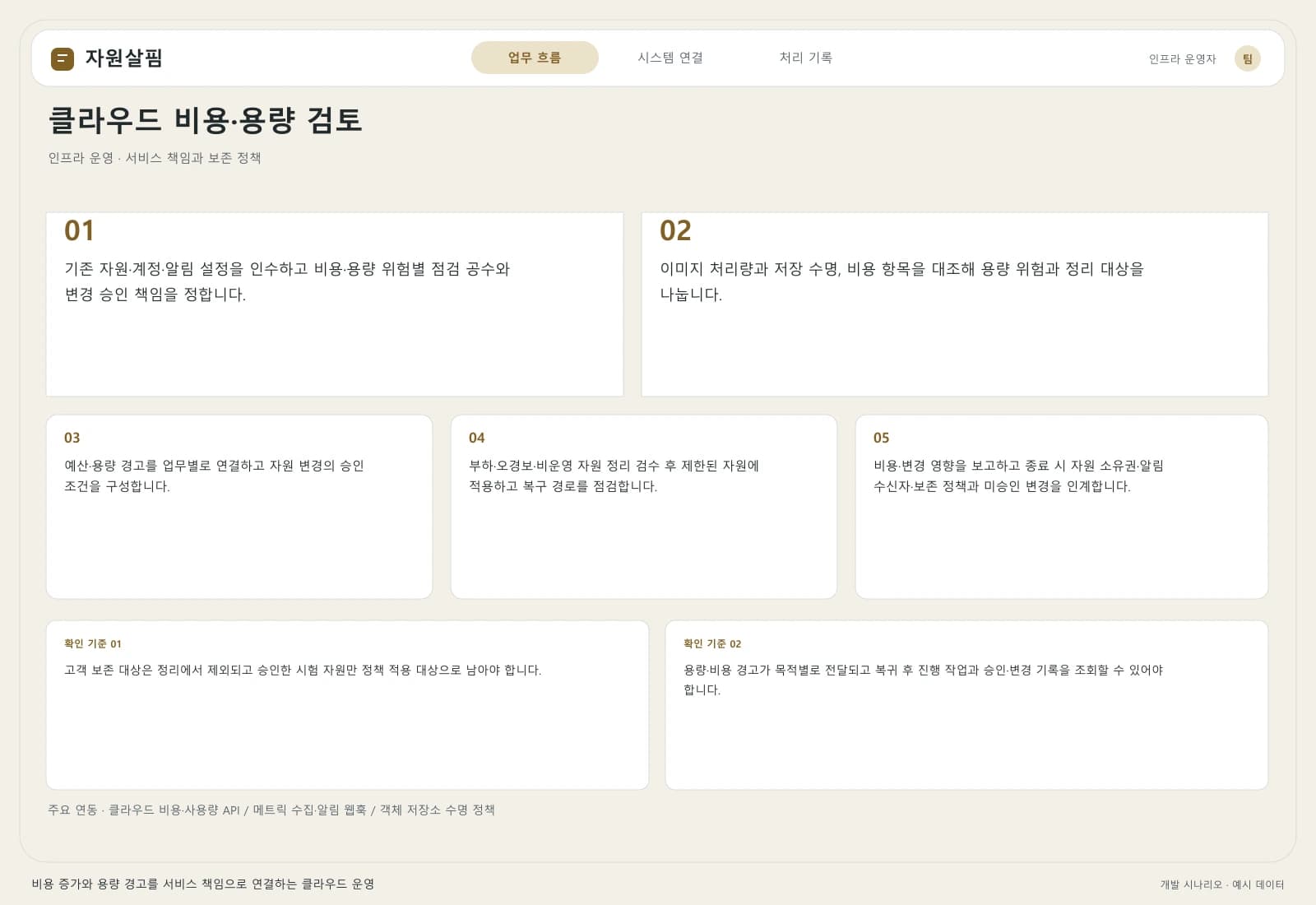Click the step number 03
The height and width of the screenshot is (905, 1316).
[x=72, y=438]
